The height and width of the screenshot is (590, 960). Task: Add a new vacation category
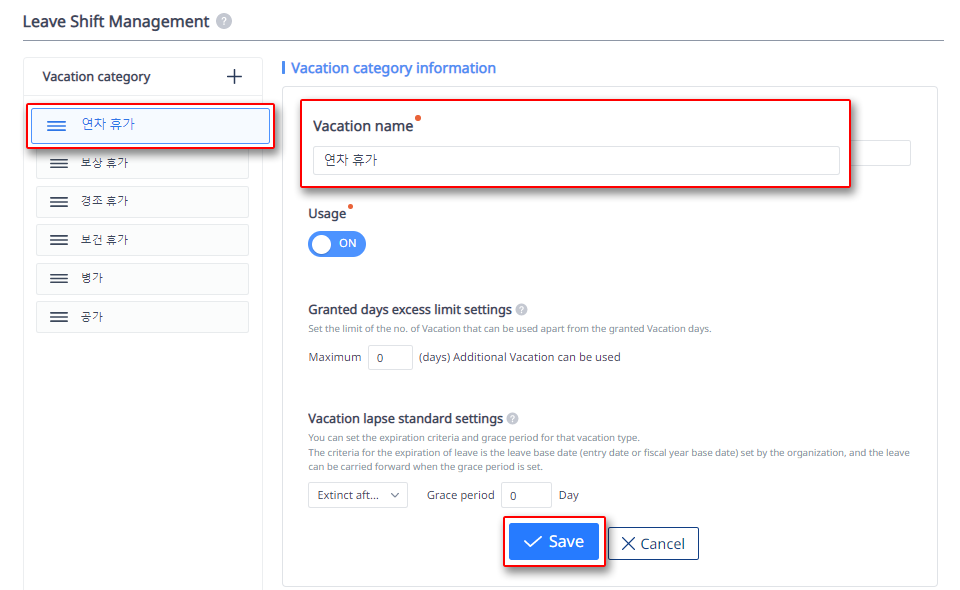point(234,76)
